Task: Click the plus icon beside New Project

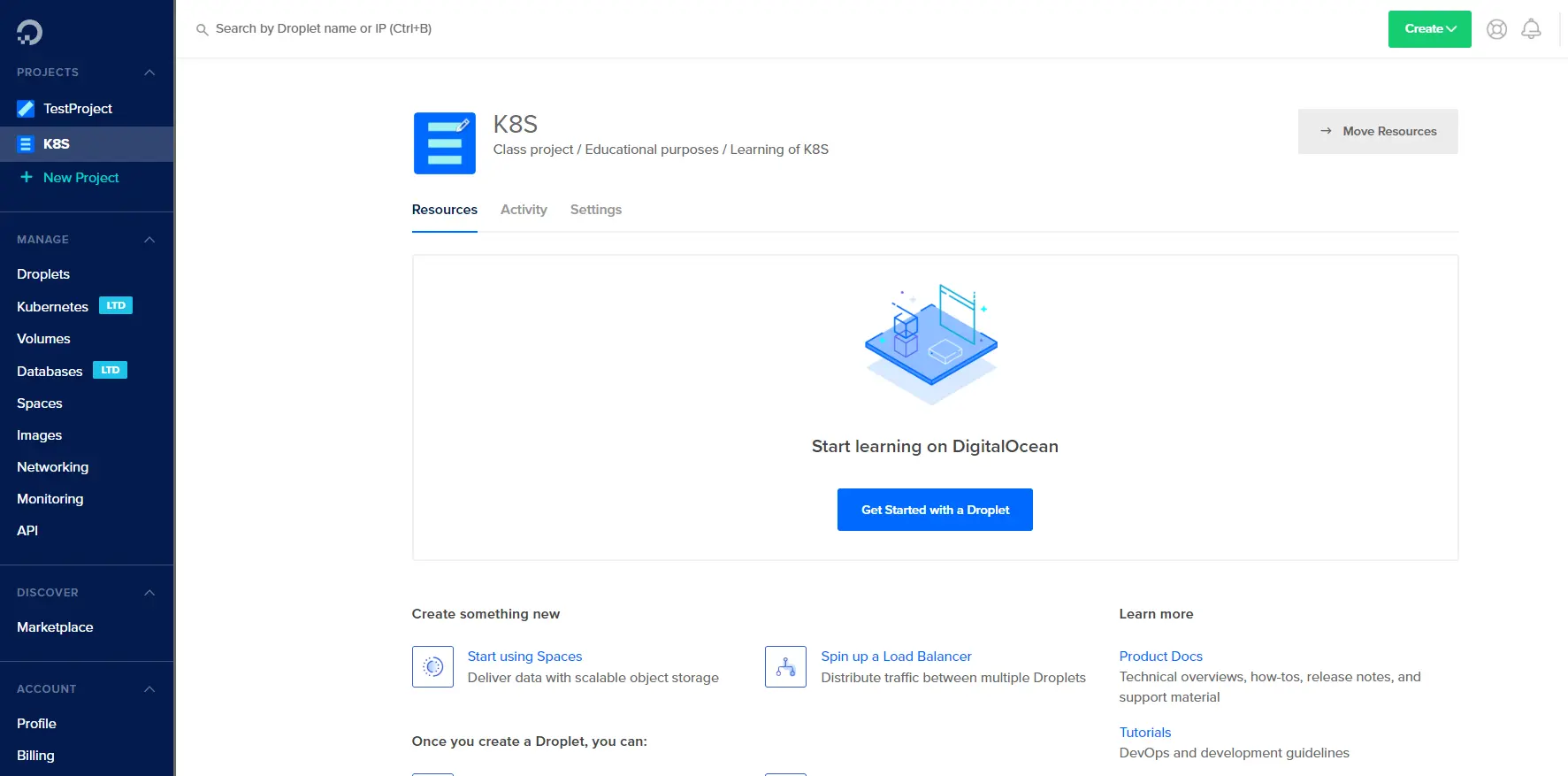Action: tap(27, 177)
